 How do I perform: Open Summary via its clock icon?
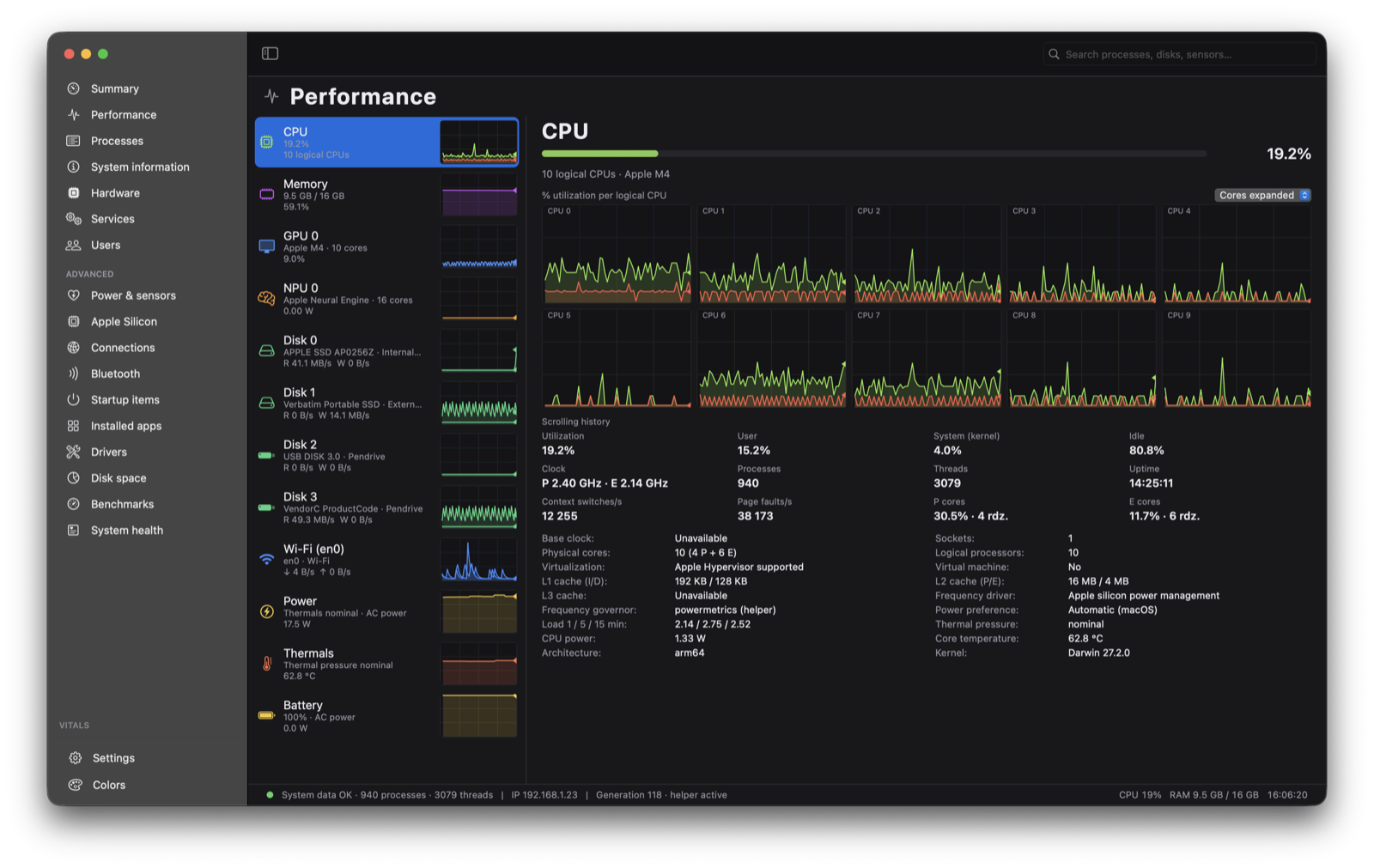[74, 88]
